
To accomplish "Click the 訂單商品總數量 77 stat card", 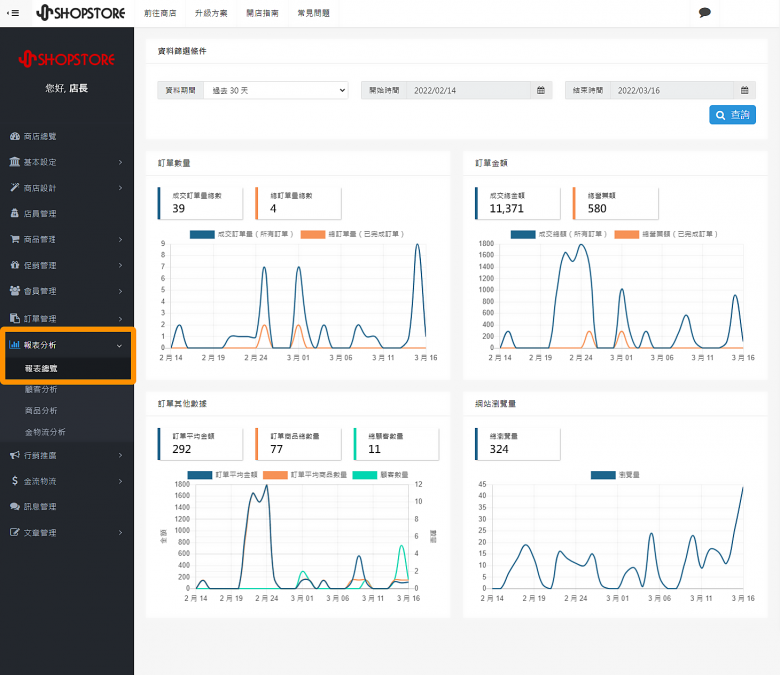I will click(x=298, y=444).
